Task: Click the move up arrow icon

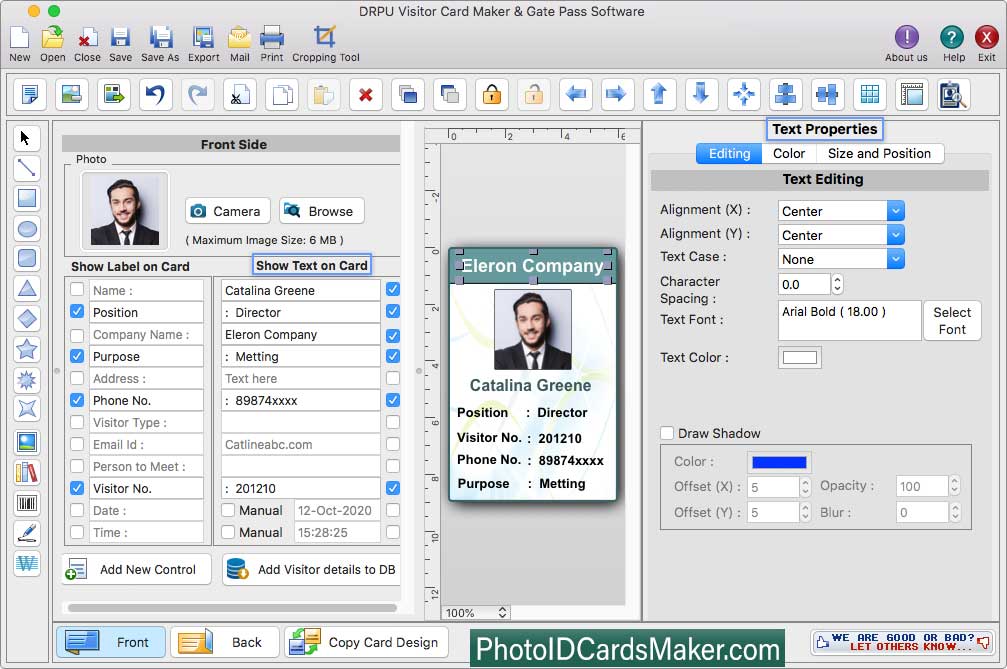Action: (659, 94)
